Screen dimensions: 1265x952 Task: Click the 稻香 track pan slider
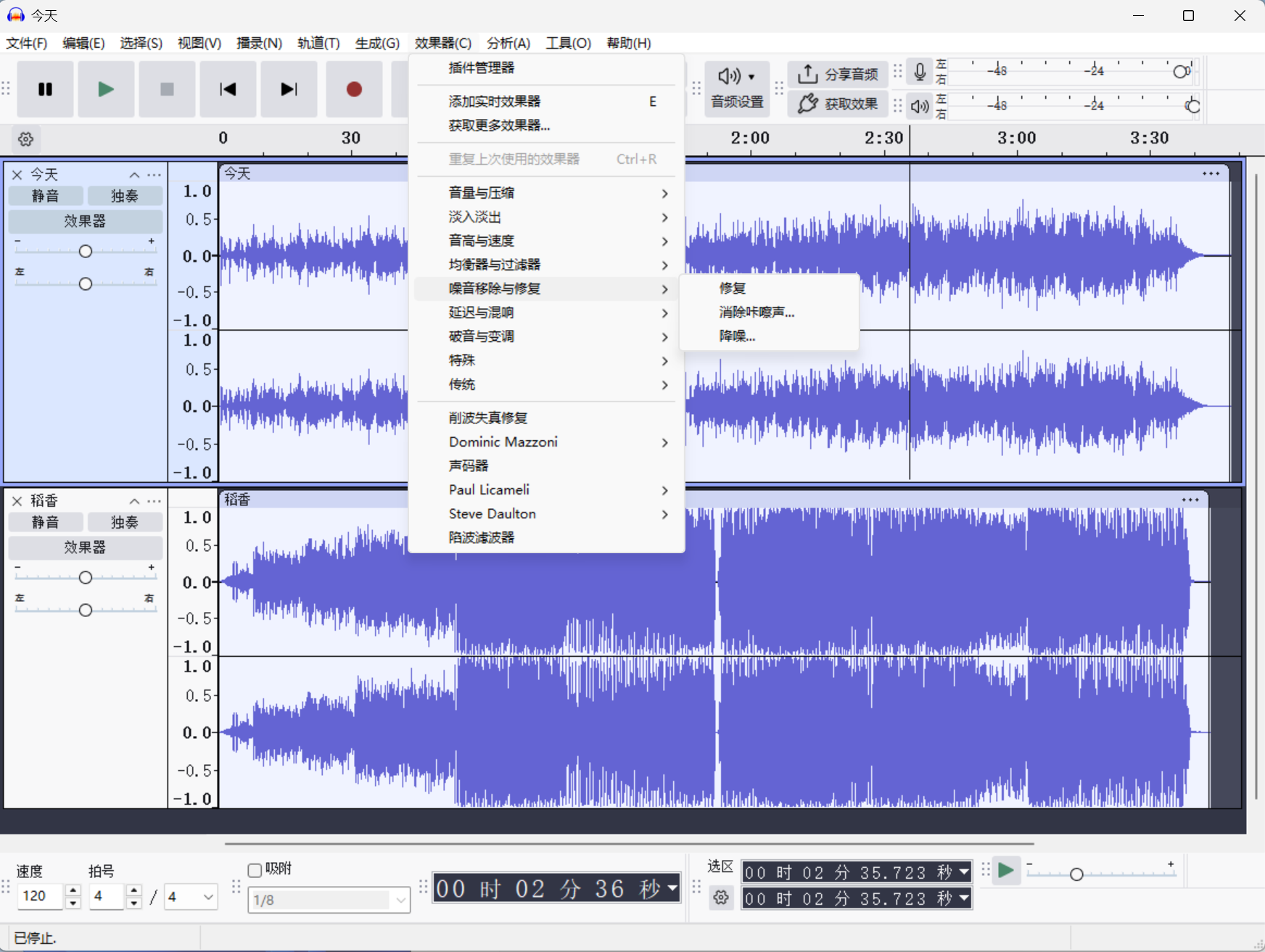pyautogui.click(x=86, y=610)
